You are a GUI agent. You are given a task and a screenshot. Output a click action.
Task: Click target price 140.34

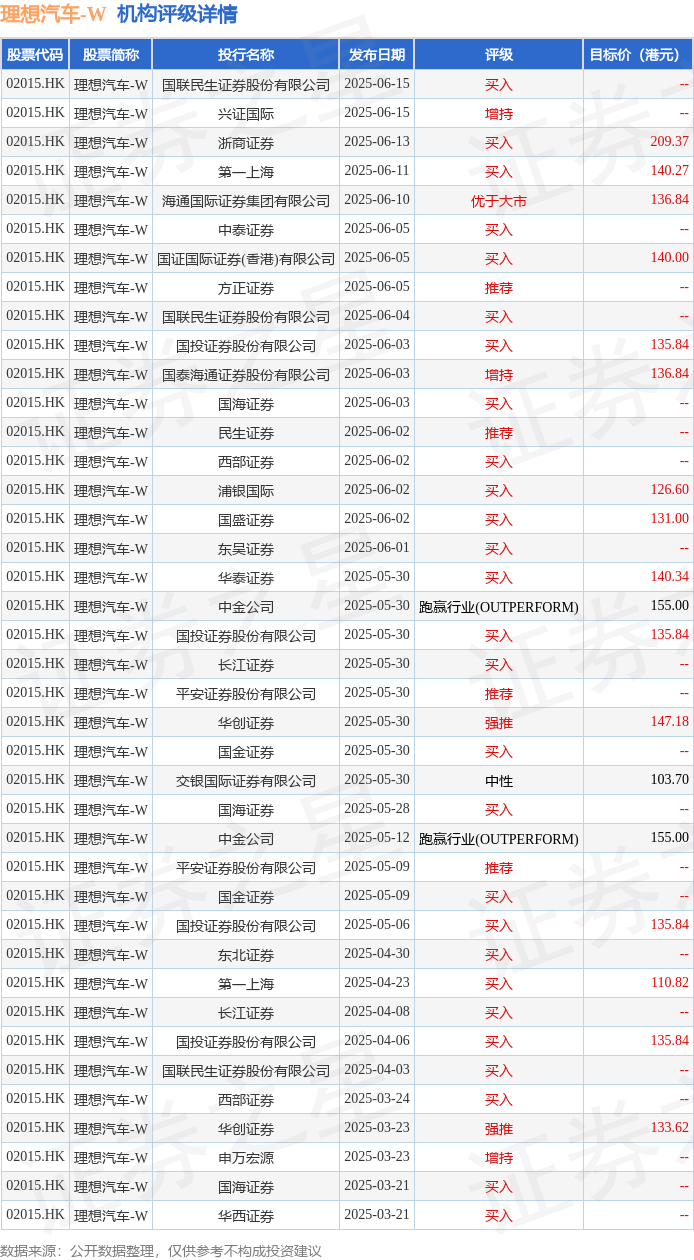click(669, 577)
